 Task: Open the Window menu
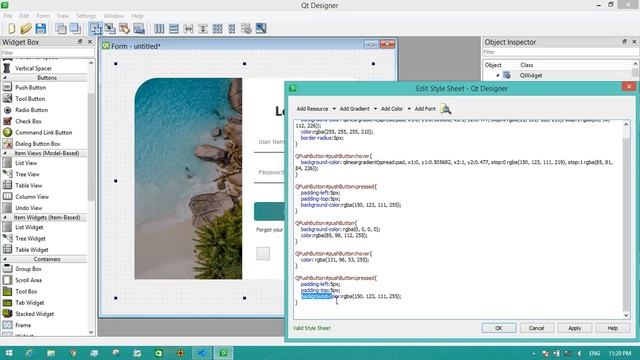point(113,16)
